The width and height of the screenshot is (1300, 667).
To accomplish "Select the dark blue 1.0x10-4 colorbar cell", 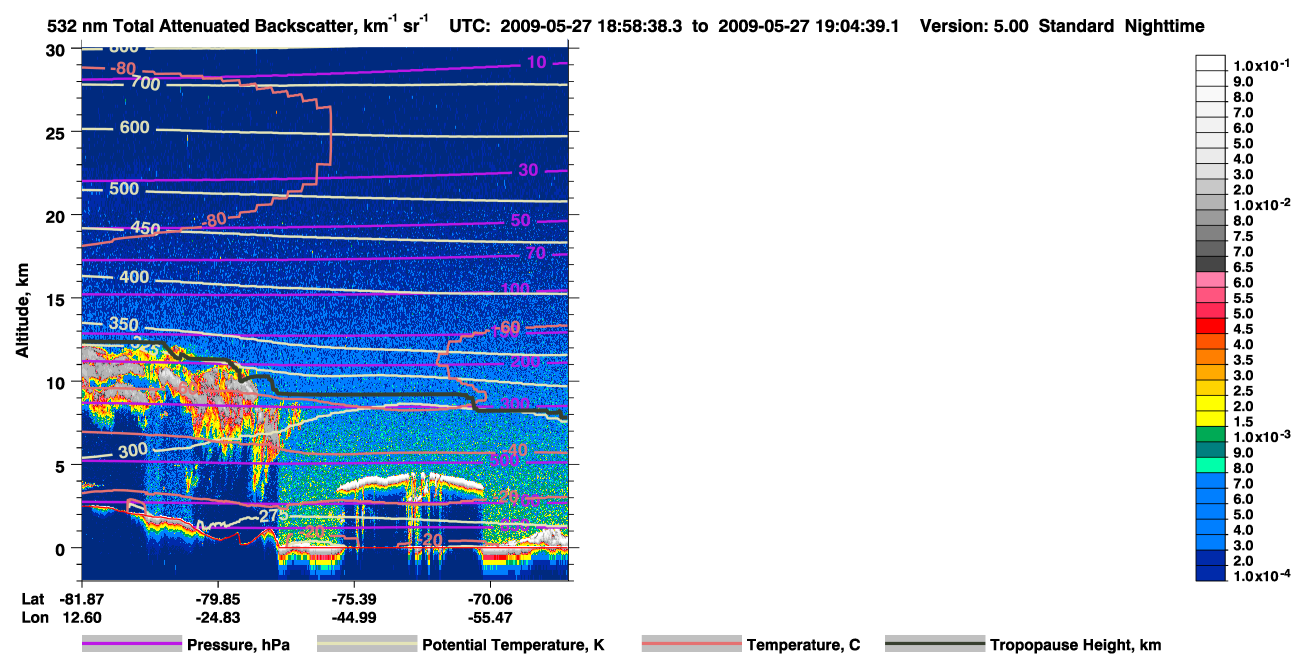I will 1211,573.
